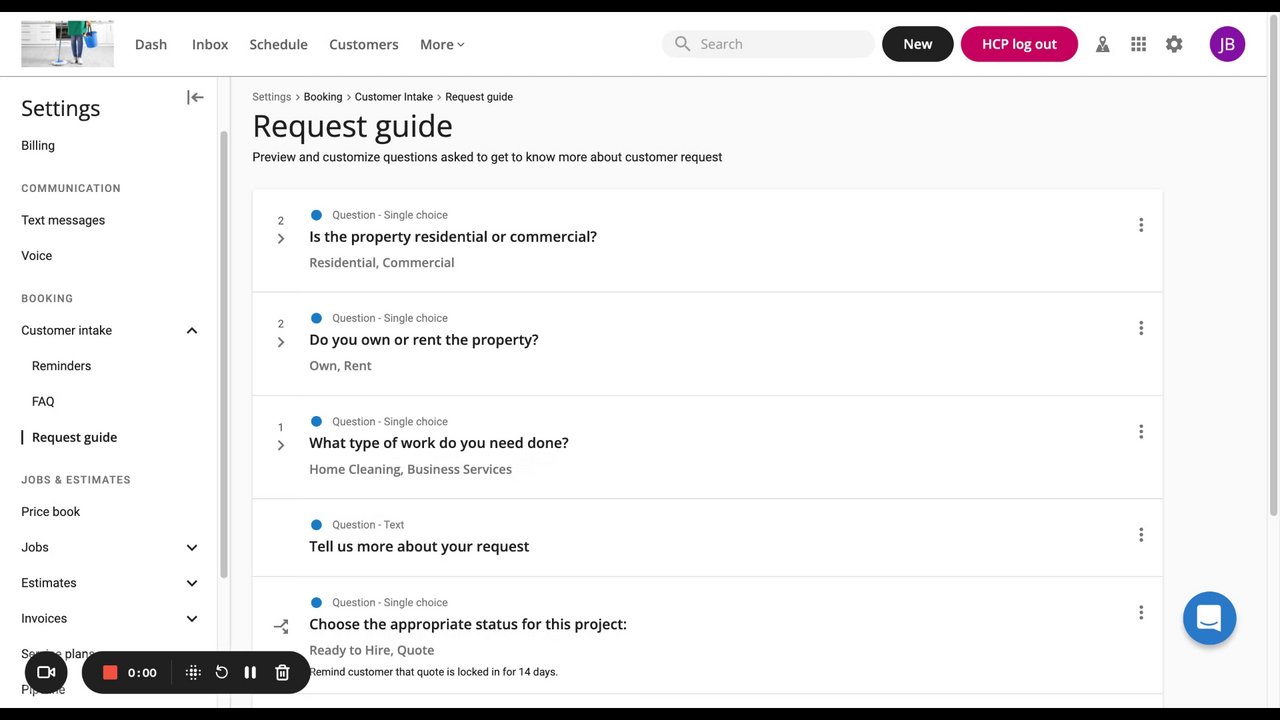Open the settings gear icon
1280x720 pixels.
[x=1174, y=44]
